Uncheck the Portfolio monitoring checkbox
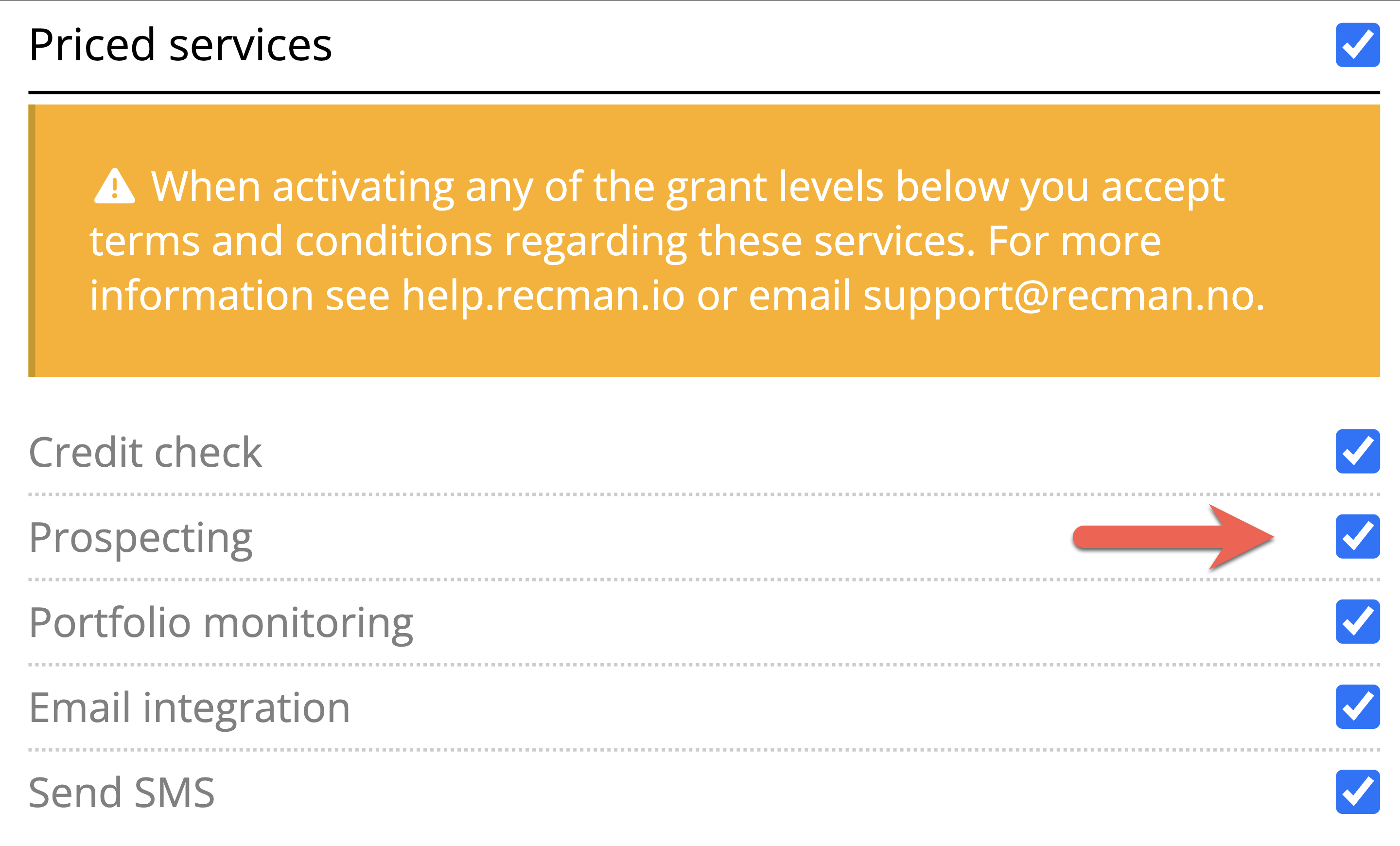This screenshot has width=1400, height=846. click(1357, 621)
